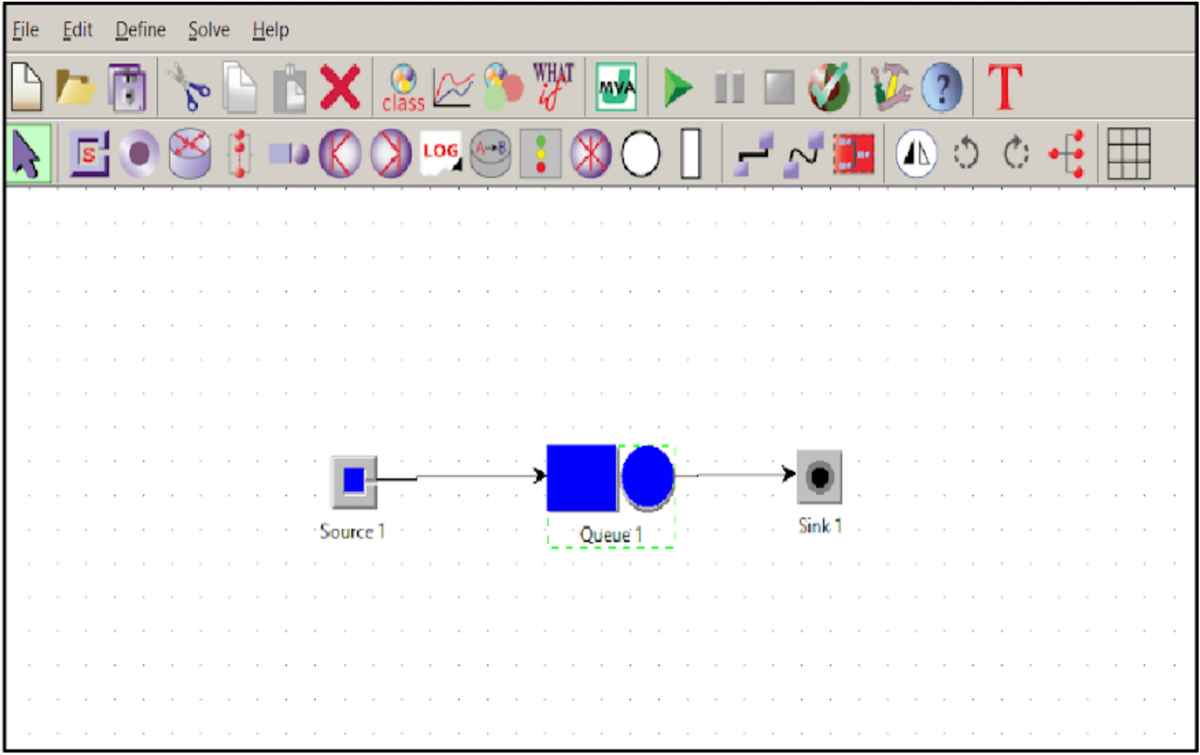Open the Solve menu
This screenshot has width=1200, height=755.
click(209, 30)
